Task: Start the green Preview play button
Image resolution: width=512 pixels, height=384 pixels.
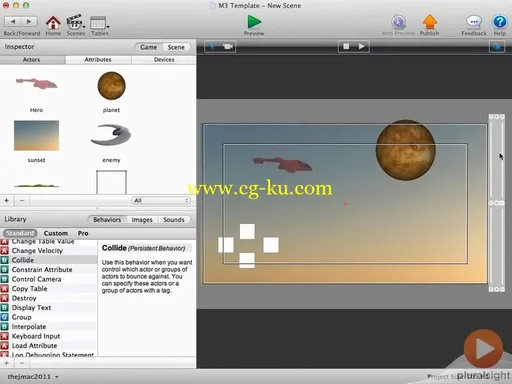Action: 254,22
